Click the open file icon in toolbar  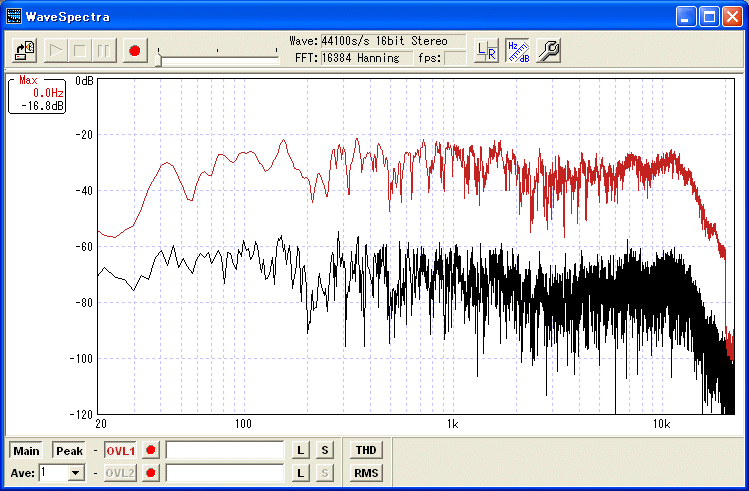tap(26, 49)
